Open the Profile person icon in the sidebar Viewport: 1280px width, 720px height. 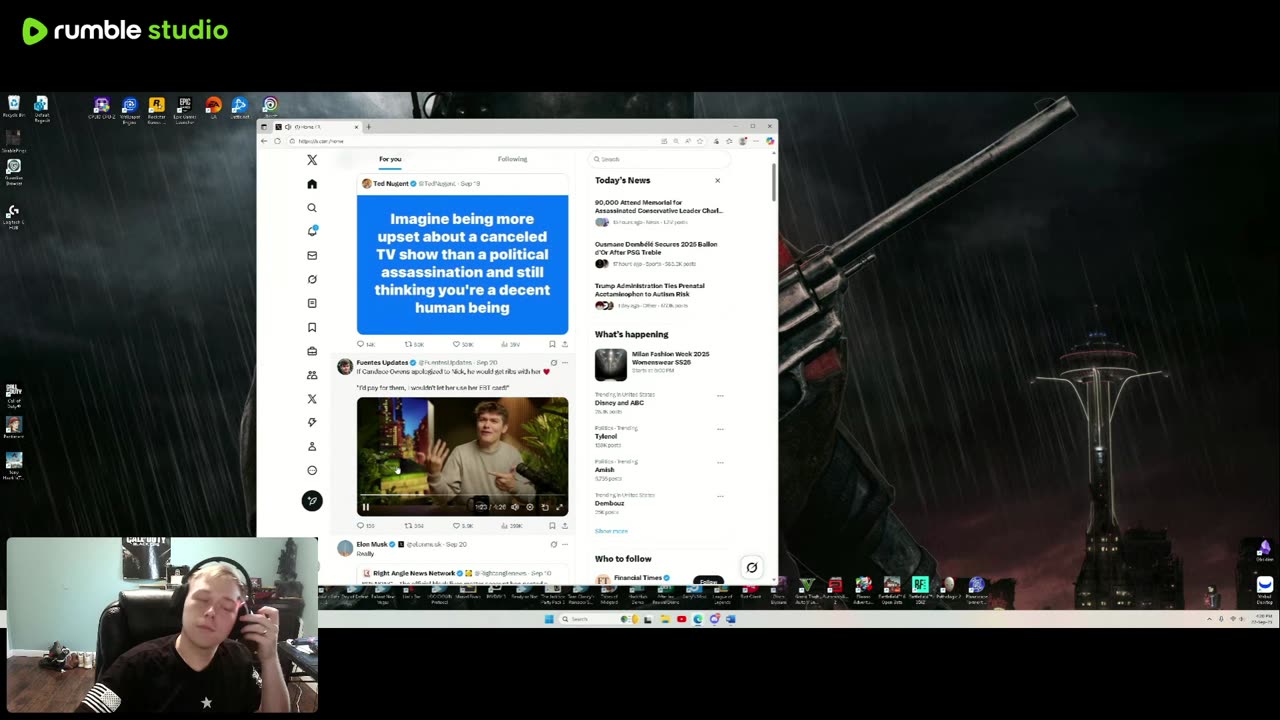312,446
